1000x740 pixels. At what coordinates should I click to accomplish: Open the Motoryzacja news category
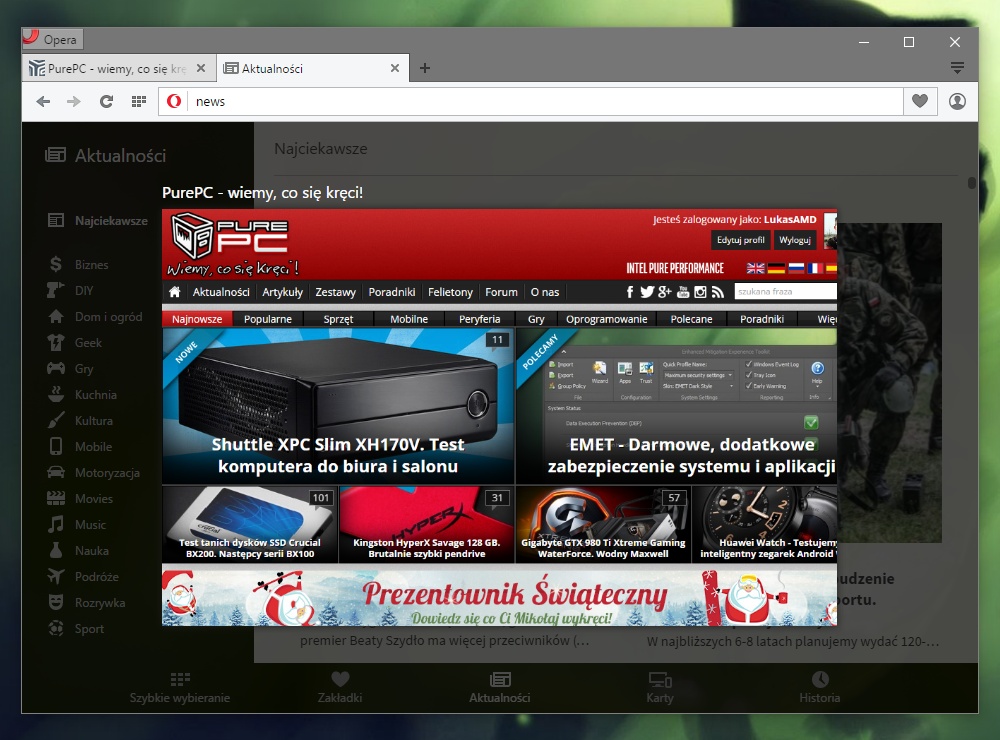tap(94, 473)
